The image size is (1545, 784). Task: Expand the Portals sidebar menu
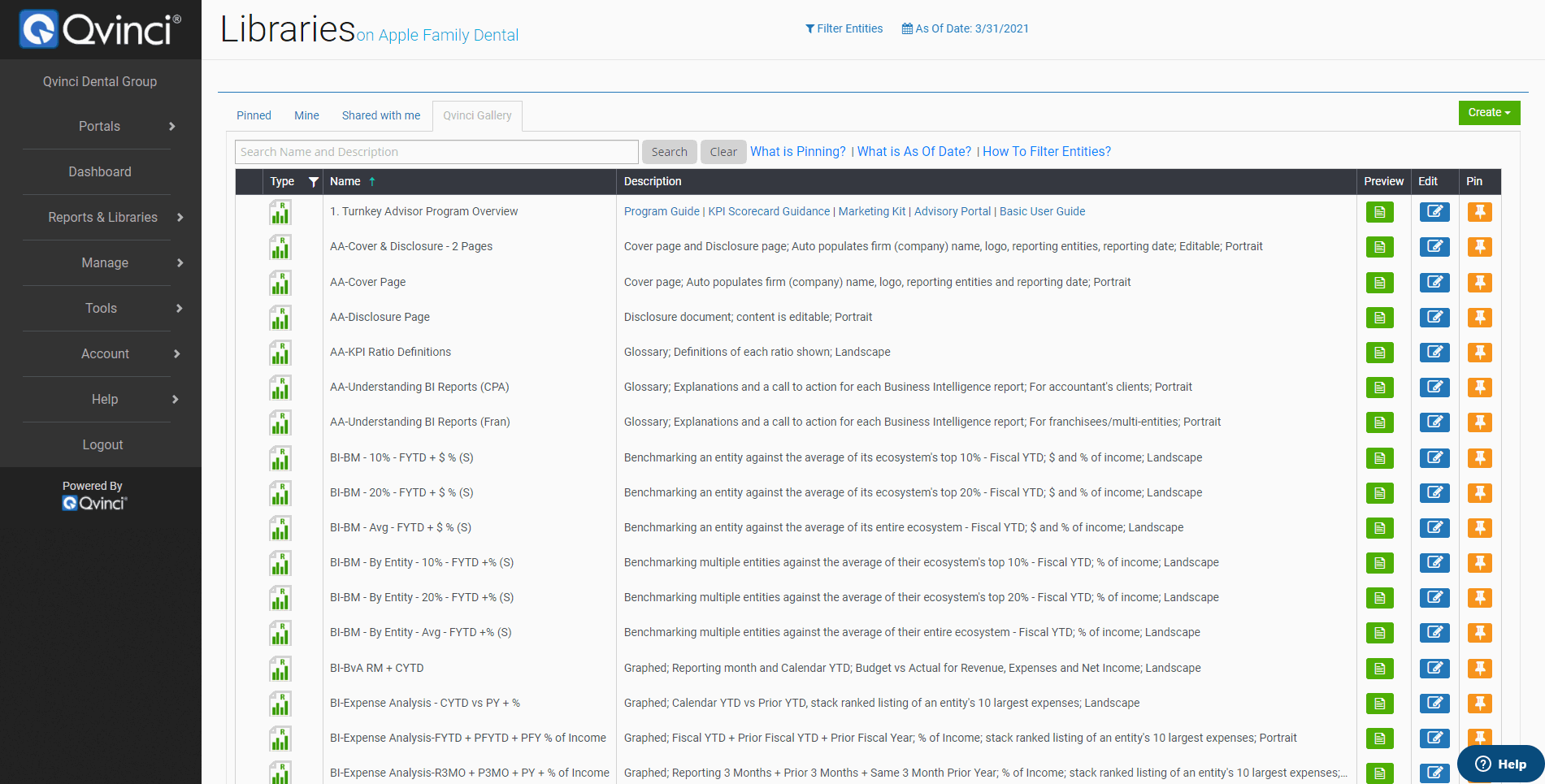(100, 127)
